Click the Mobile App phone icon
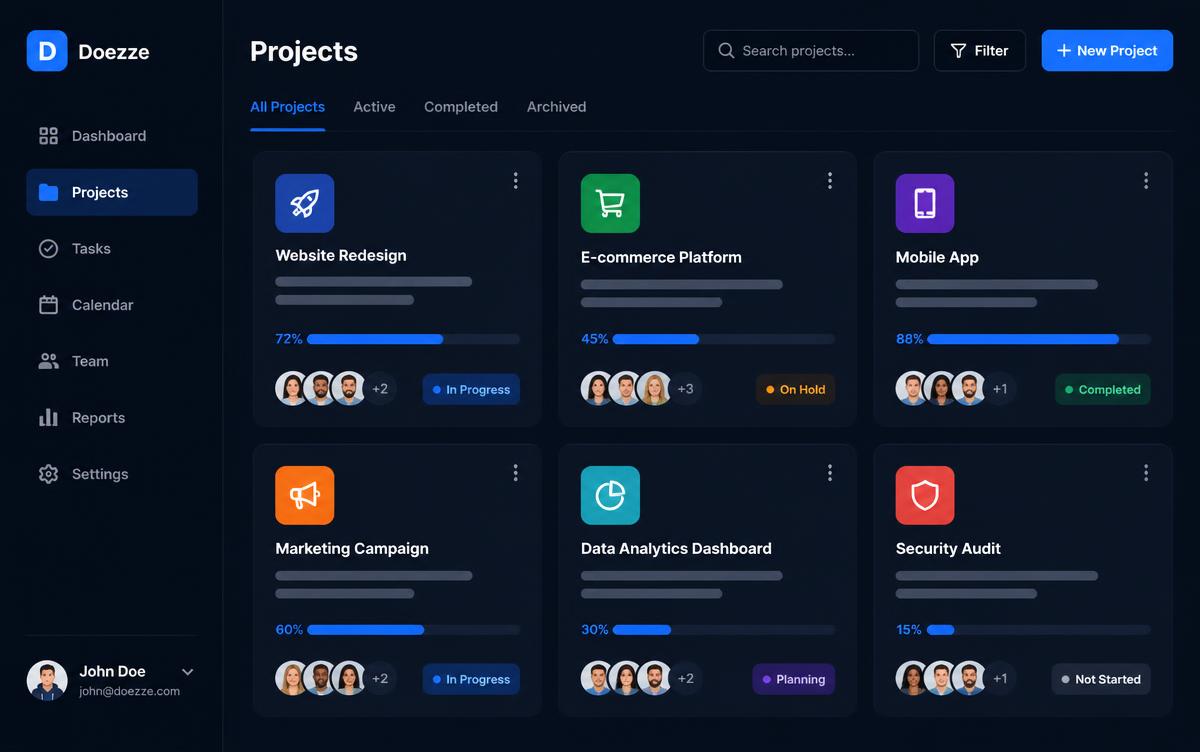 click(925, 204)
